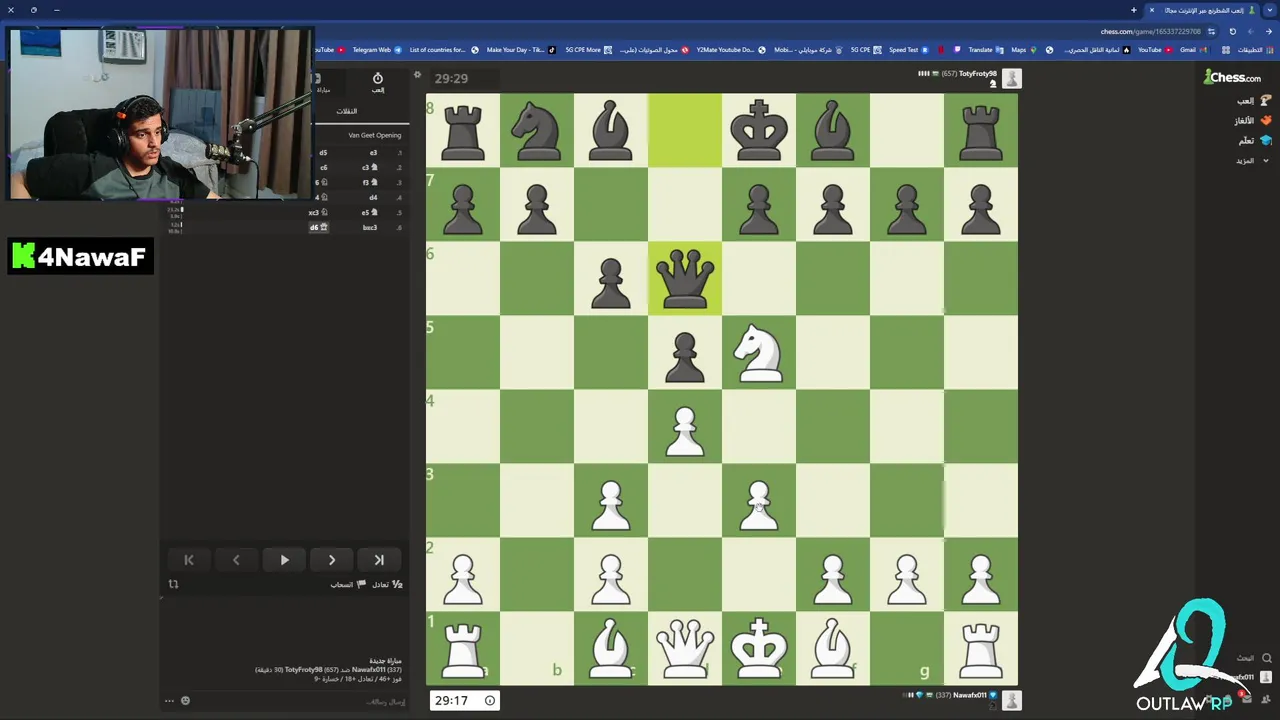1280x720 pixels.
Task: Step back one move in the game
Action: [236, 560]
